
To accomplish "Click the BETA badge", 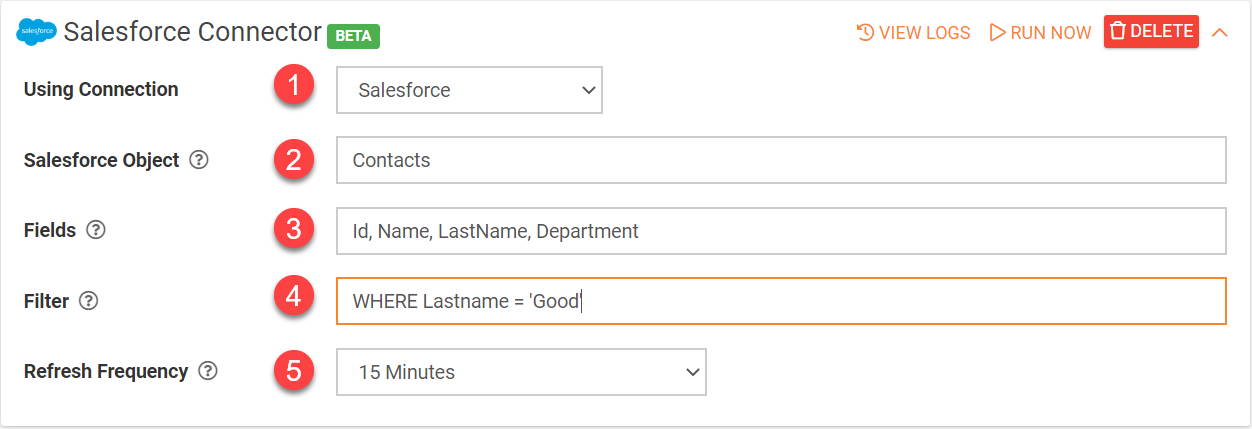I will coord(353,35).
